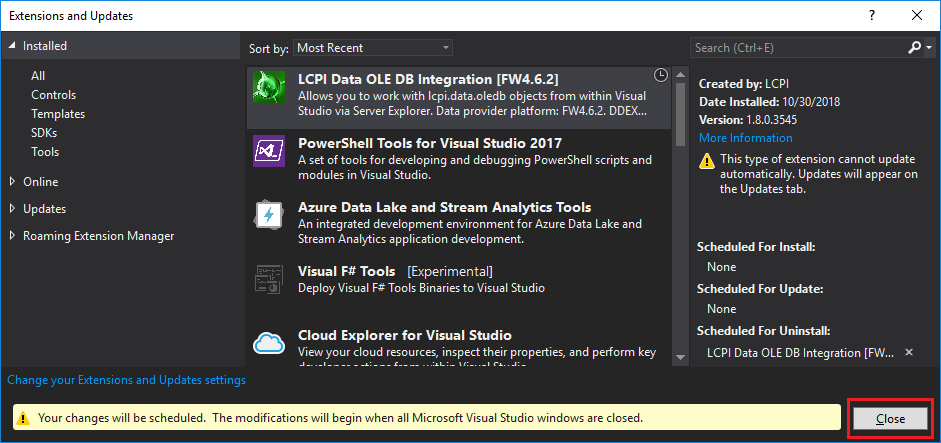The height and width of the screenshot is (443, 941).
Task: Open the search options dropdown arrow
Action: tap(929, 48)
